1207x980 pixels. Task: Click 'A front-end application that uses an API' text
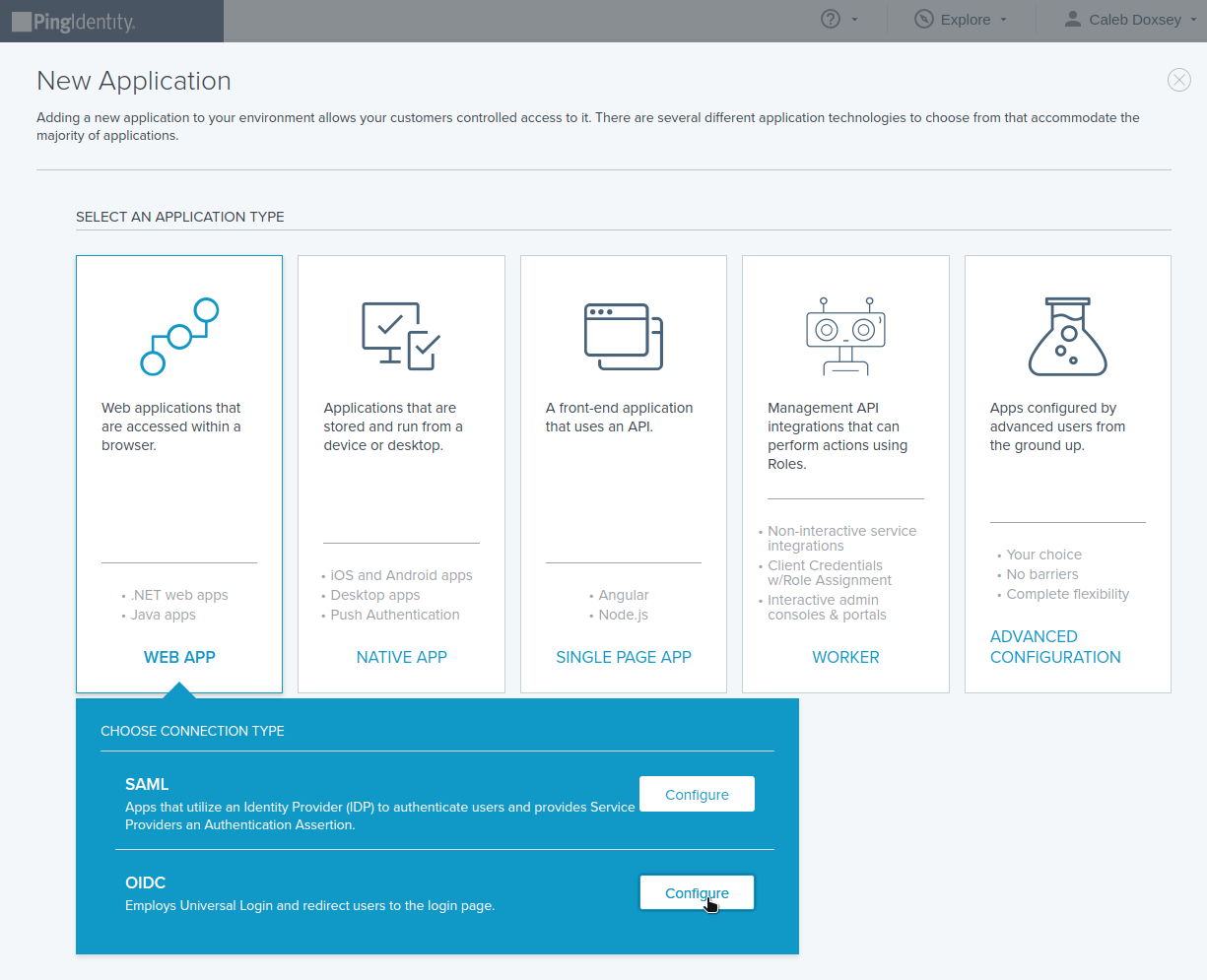(x=619, y=417)
